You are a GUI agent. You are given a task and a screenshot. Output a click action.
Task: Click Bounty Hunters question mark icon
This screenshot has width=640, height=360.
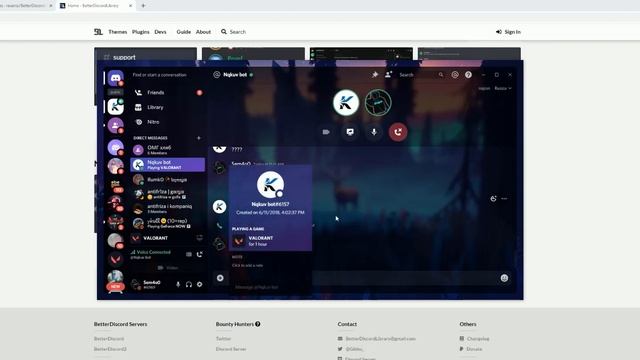[x=258, y=324]
